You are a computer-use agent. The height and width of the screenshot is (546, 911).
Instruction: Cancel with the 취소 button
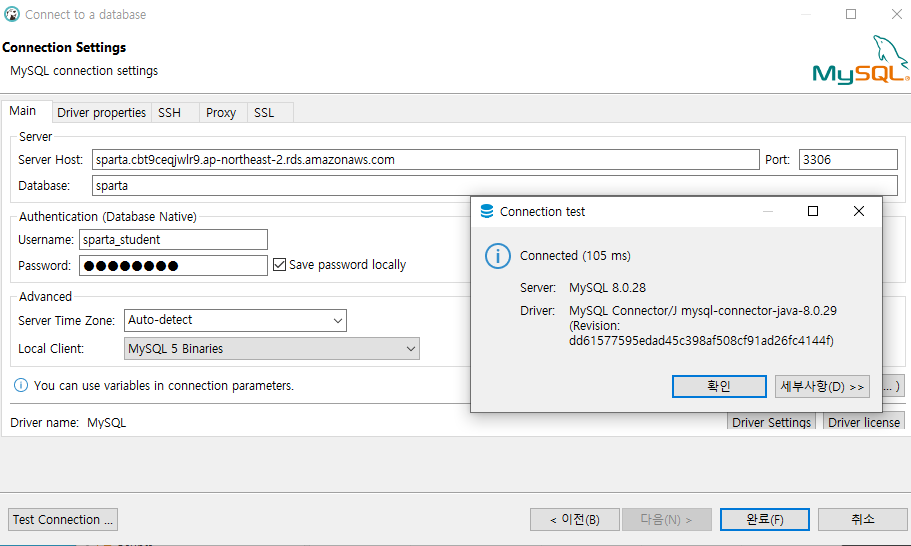(x=863, y=519)
